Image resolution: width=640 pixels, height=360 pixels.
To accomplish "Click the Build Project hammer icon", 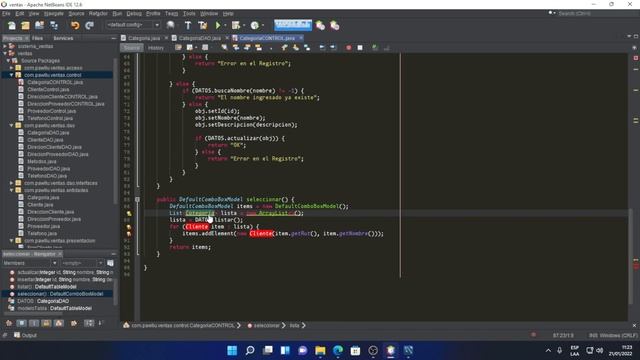I will click(188, 25).
